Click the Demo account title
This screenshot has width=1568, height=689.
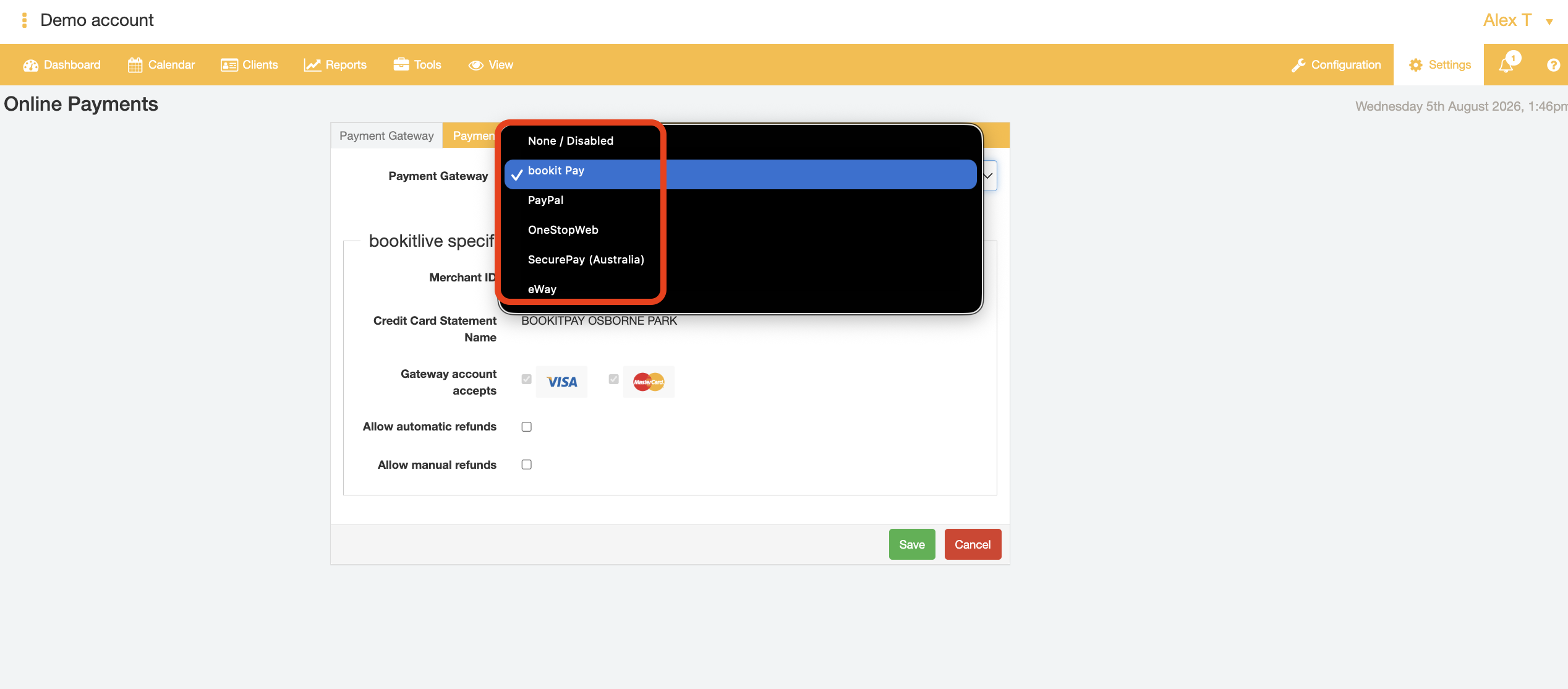(x=97, y=20)
